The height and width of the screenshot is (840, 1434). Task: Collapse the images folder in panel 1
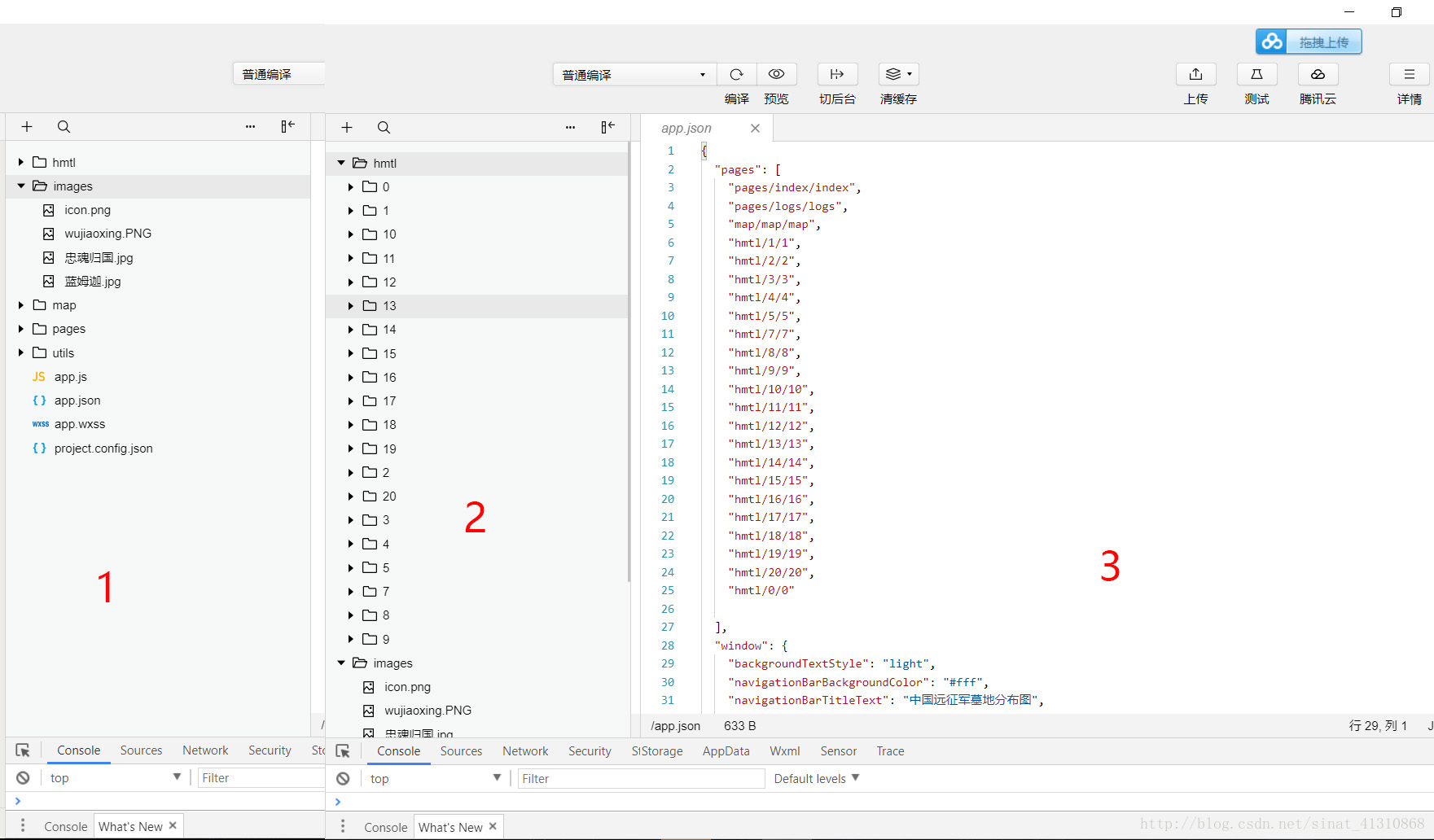point(21,186)
